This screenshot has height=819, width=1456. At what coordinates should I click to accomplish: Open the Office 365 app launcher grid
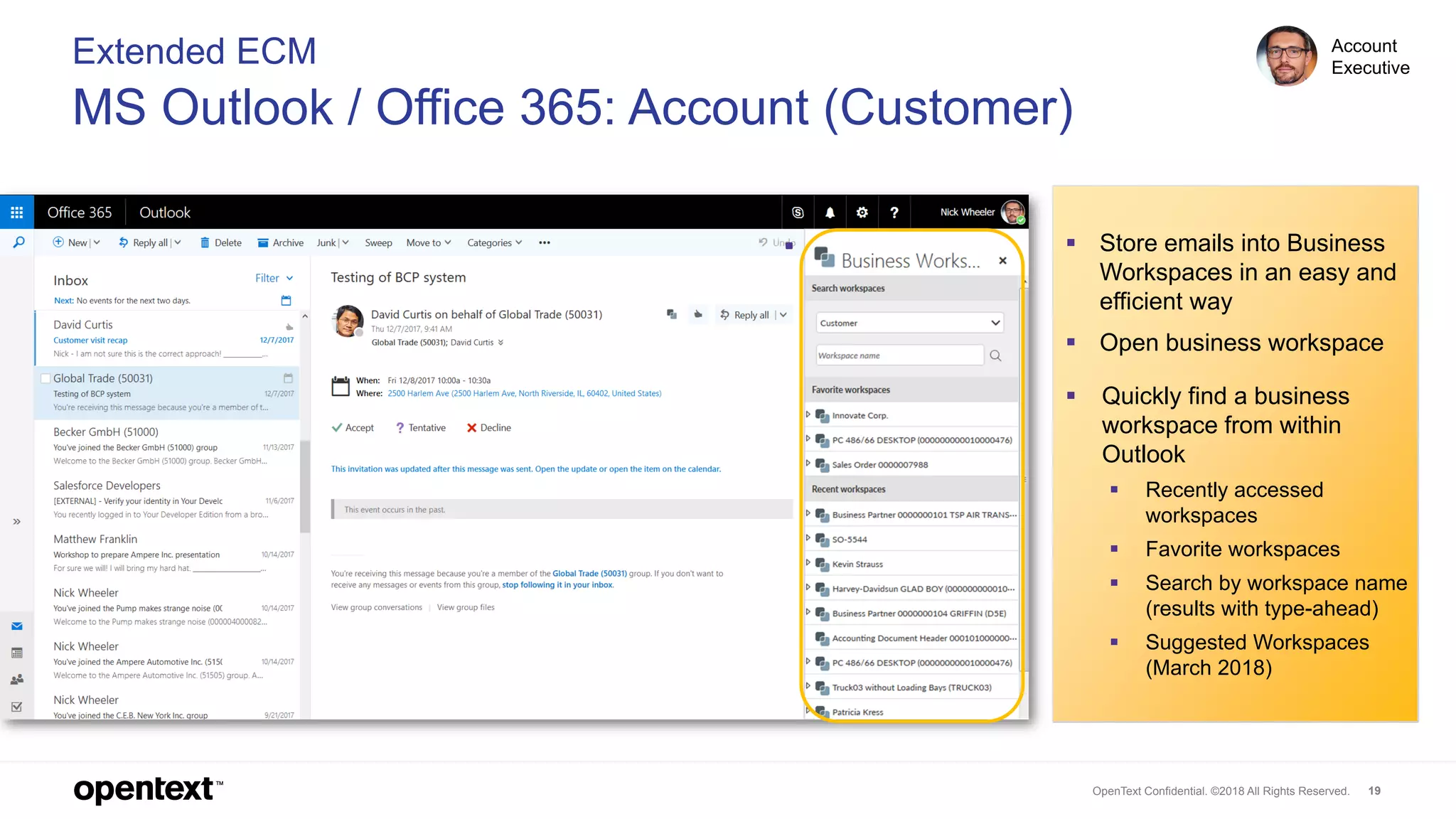pos(17,213)
